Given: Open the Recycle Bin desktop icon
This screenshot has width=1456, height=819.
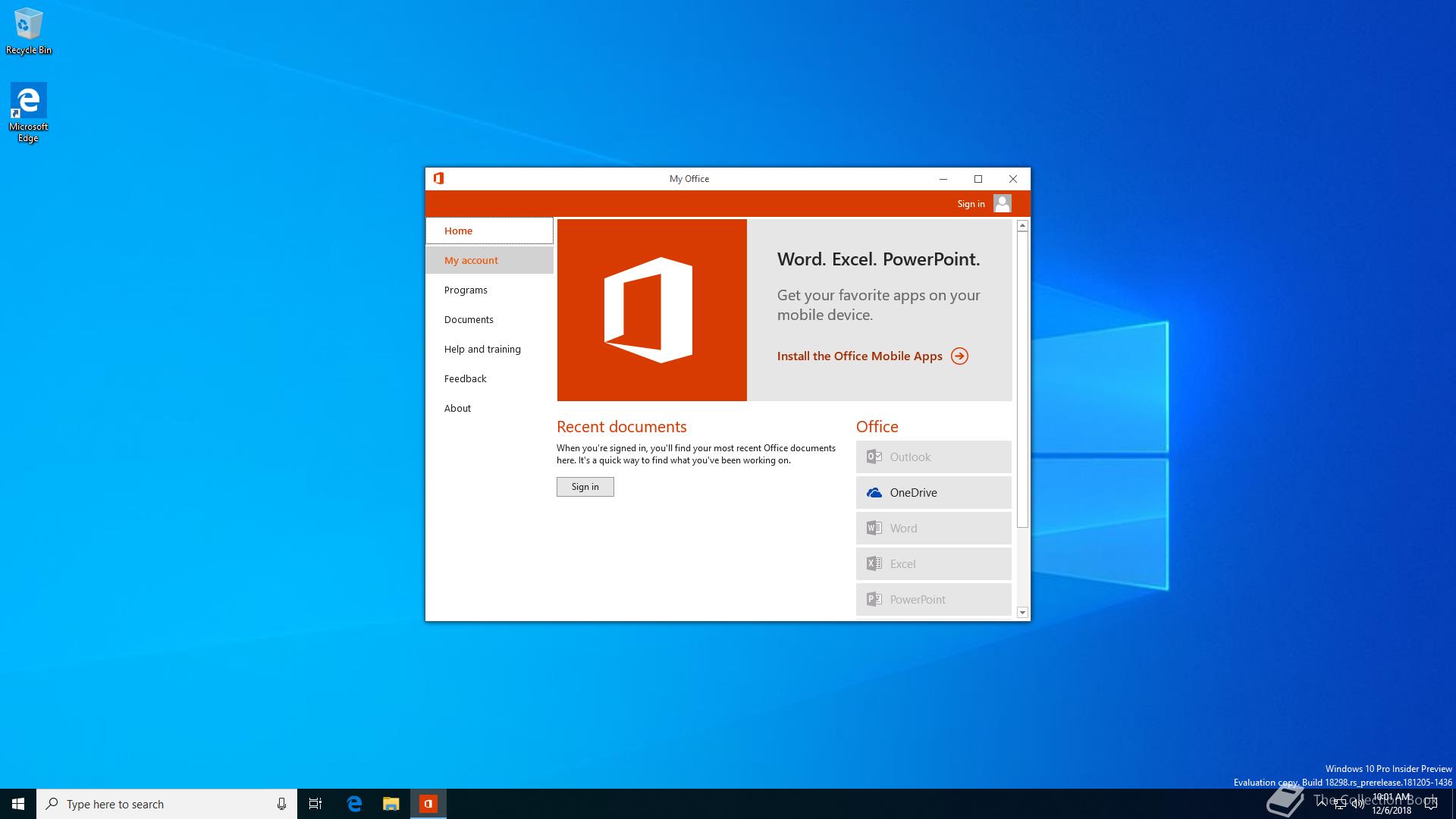Looking at the screenshot, I should click(29, 31).
